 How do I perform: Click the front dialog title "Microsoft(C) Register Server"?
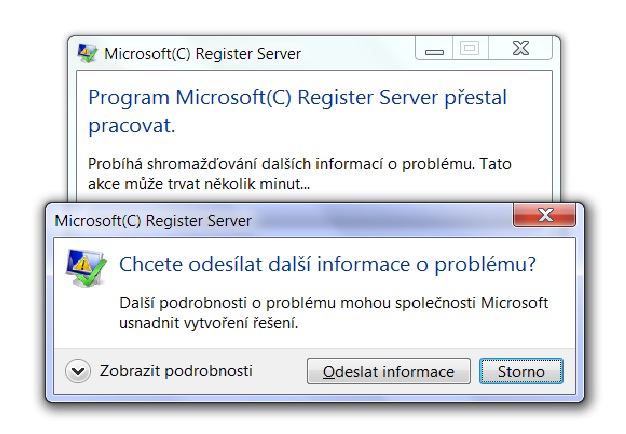tap(153, 220)
